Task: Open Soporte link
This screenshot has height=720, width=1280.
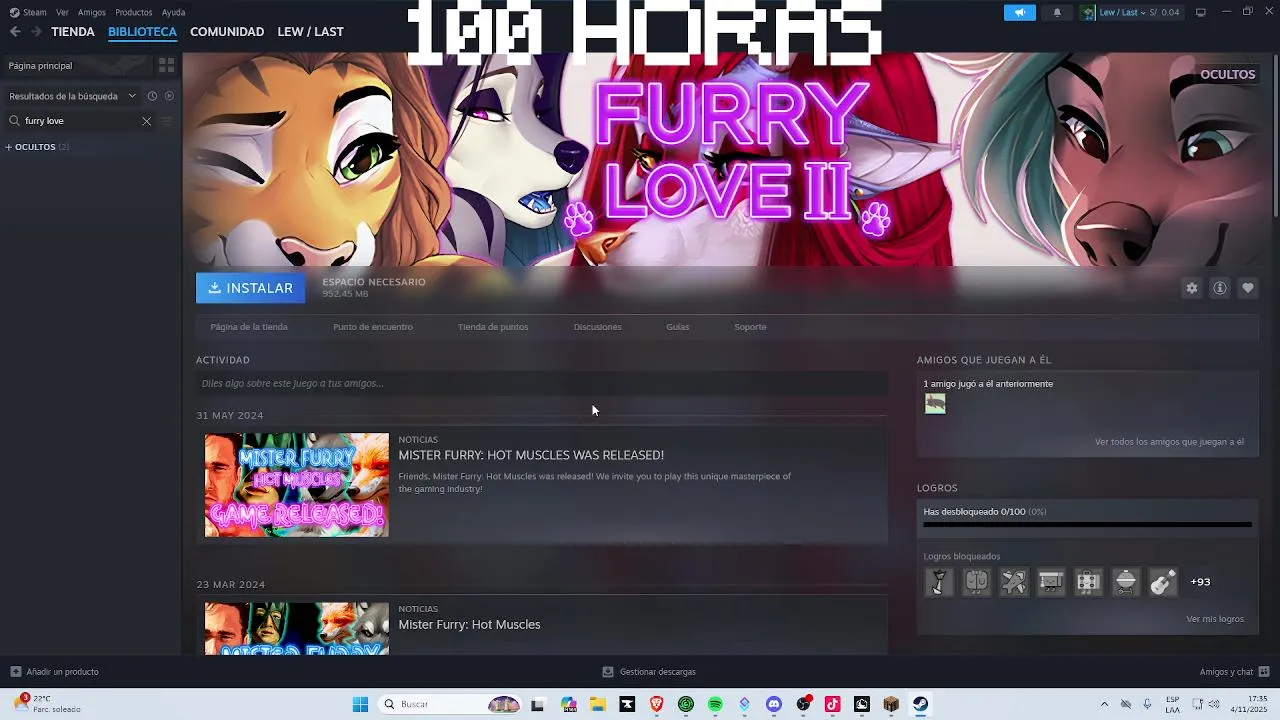Action: pos(750,327)
